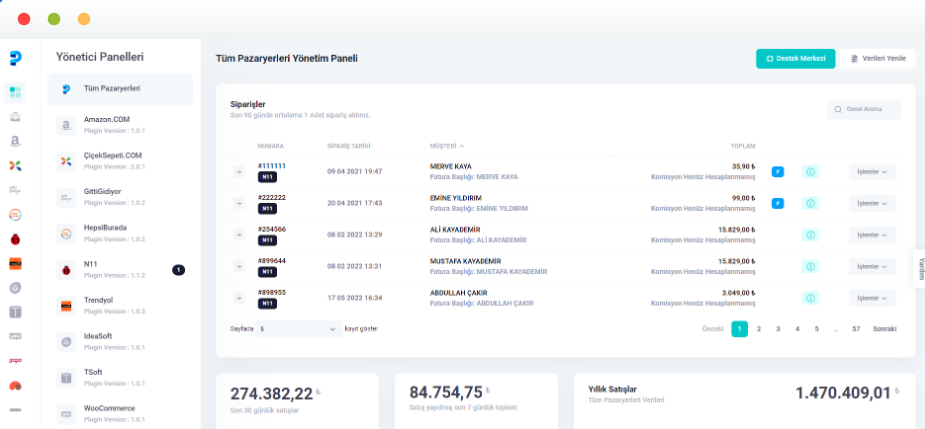Click the Genel Arama search field
Screen dimensions: 925x429
[x=864, y=109]
